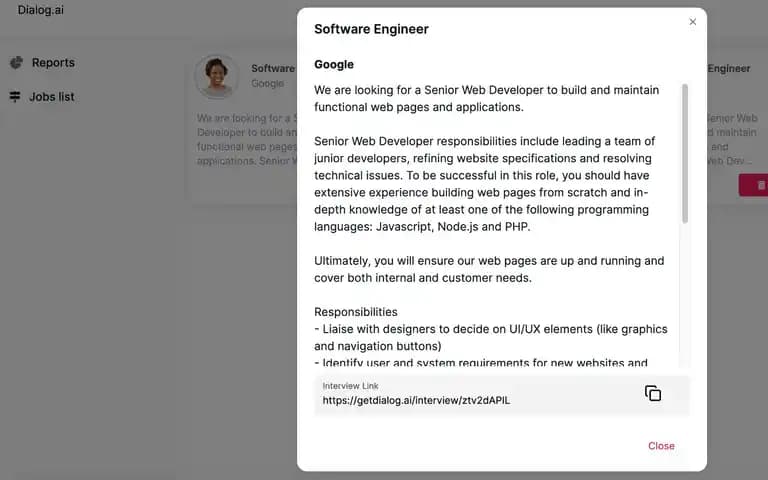Click the Dialog.ai logo text
Screen dimensions: 768x480
point(41,10)
